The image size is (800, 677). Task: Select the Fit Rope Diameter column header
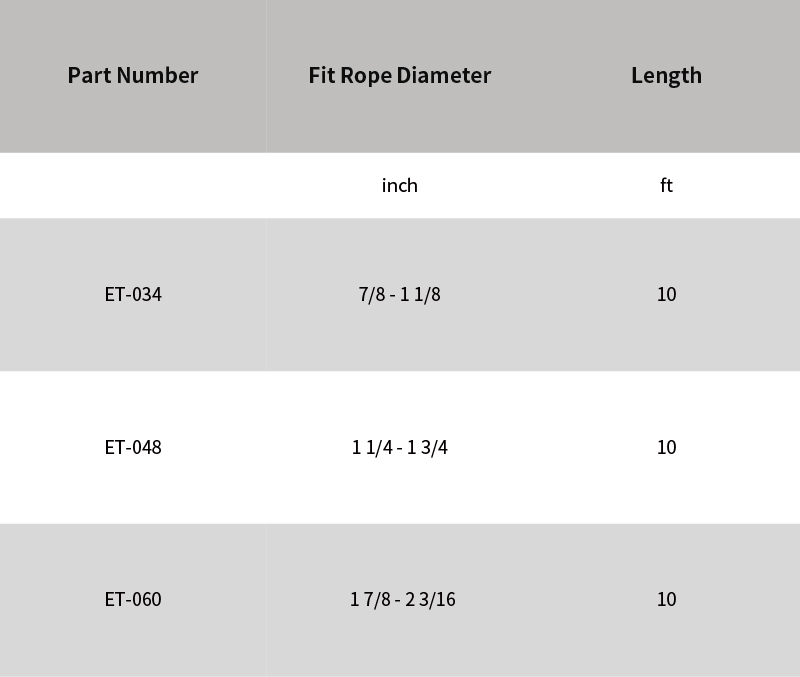(x=399, y=75)
